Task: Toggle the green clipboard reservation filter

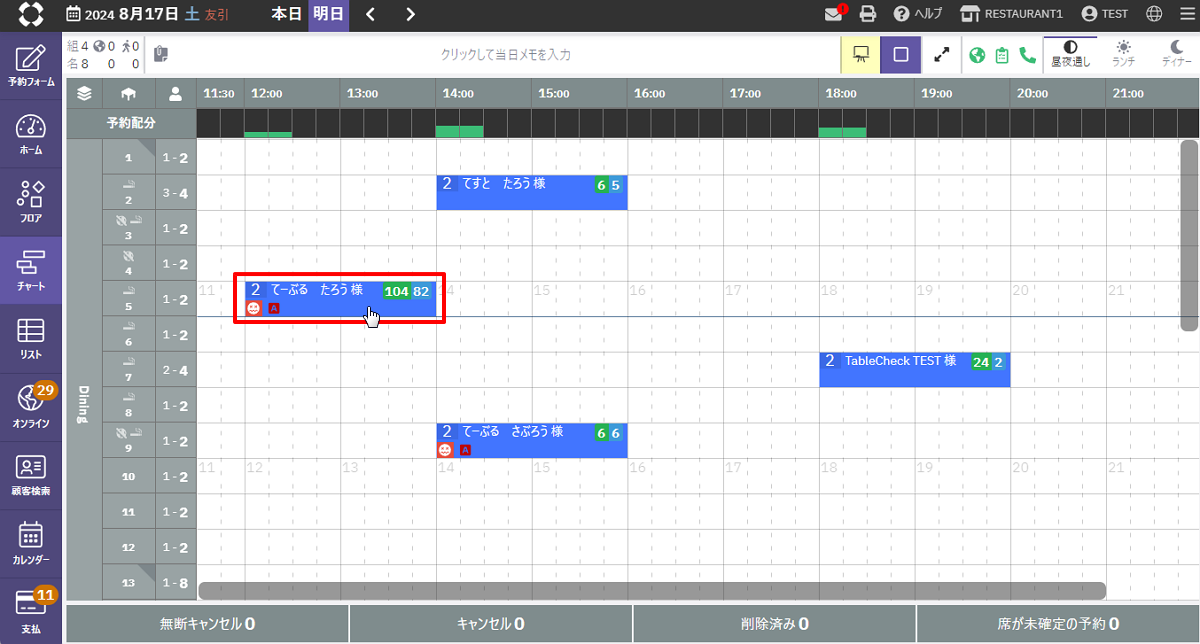Action: [1002, 55]
